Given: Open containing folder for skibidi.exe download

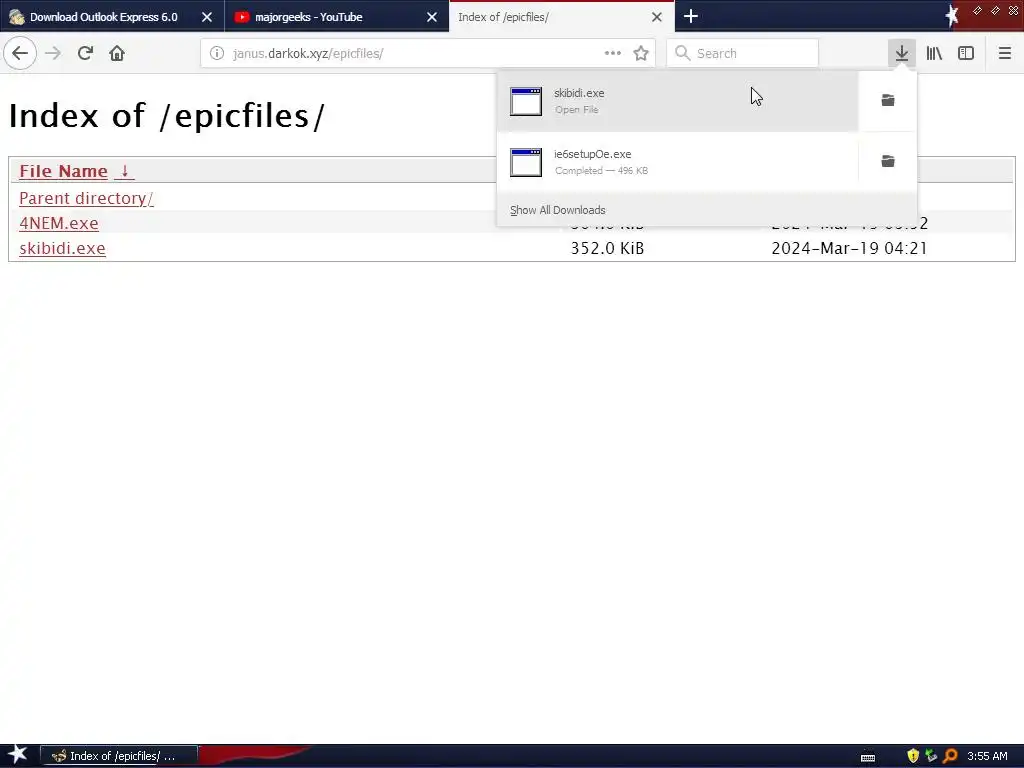Looking at the screenshot, I should [888, 100].
